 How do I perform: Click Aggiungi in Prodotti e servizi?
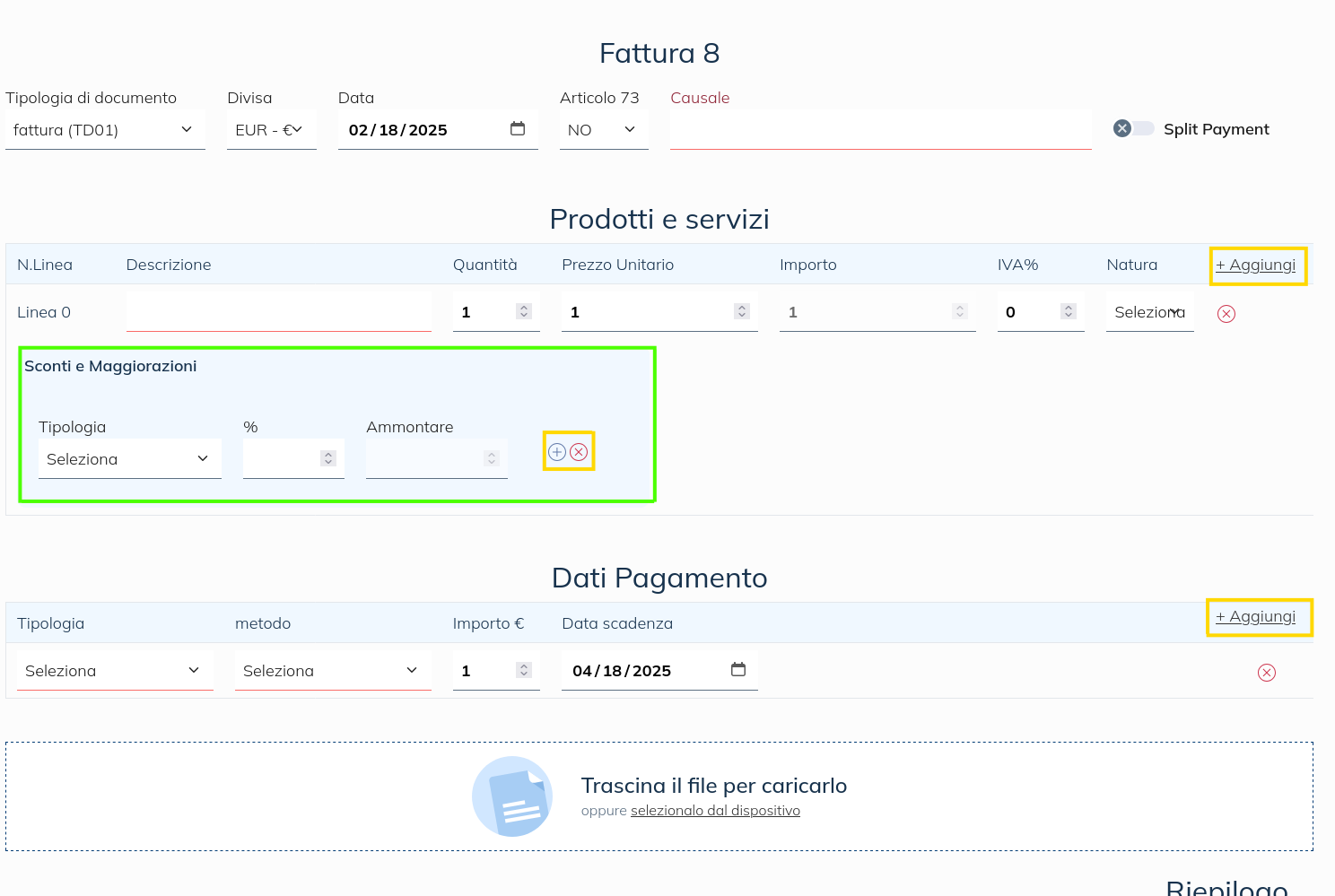click(1255, 265)
